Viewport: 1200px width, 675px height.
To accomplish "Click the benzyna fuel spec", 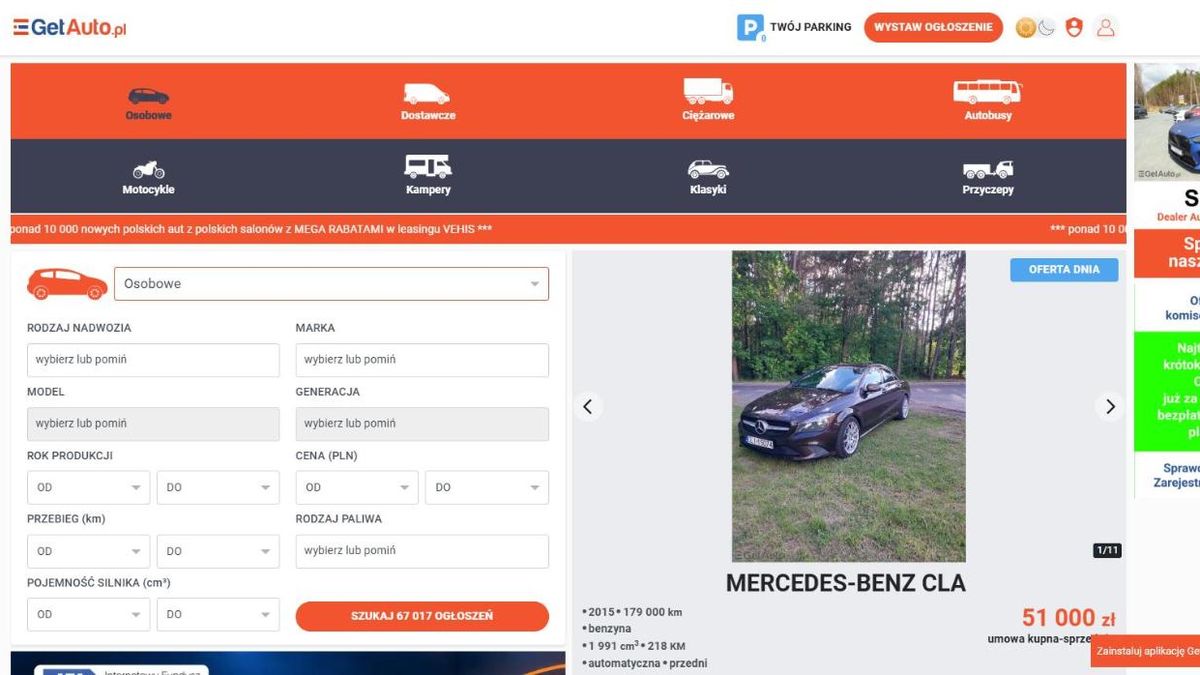I will point(607,629).
